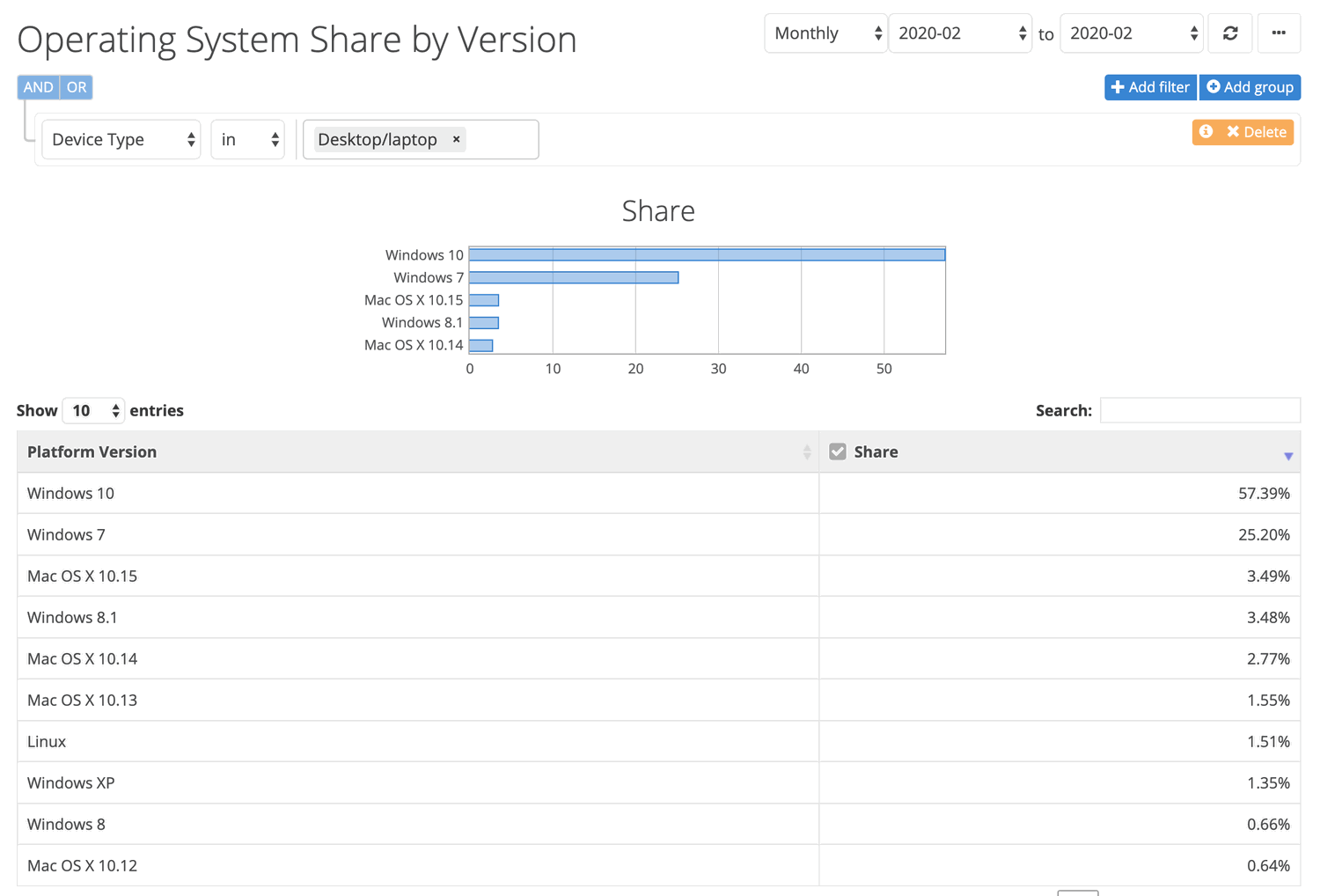Select the OR filter operator
The height and width of the screenshot is (896, 1320).
(77, 87)
